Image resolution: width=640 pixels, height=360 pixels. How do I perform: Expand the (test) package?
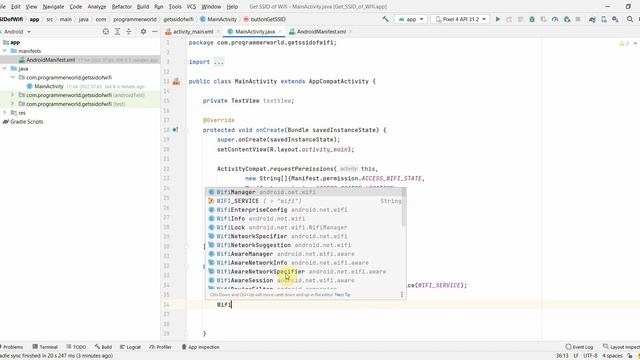click(13, 104)
